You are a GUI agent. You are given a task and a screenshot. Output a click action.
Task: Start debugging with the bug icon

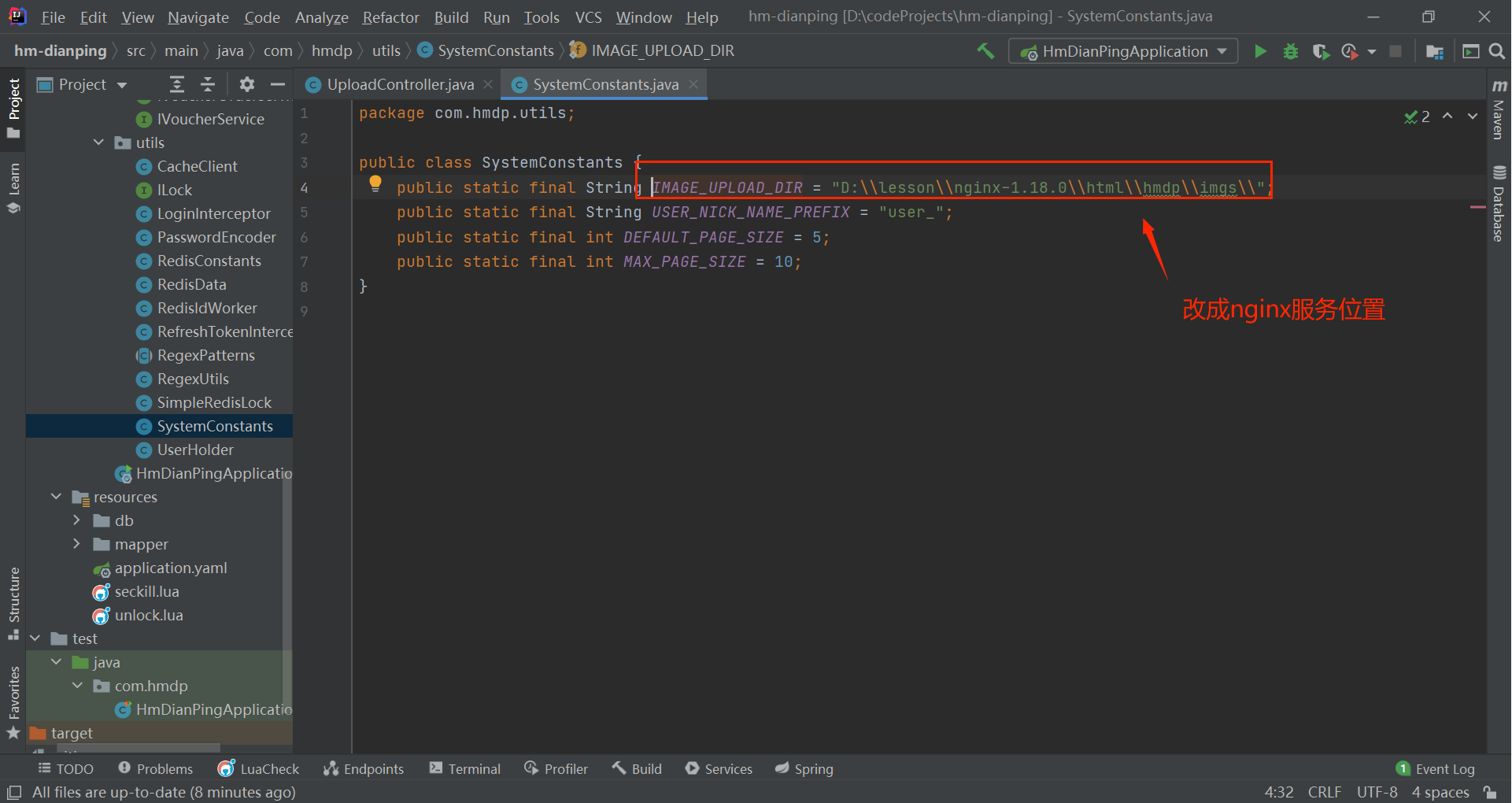tap(1291, 51)
